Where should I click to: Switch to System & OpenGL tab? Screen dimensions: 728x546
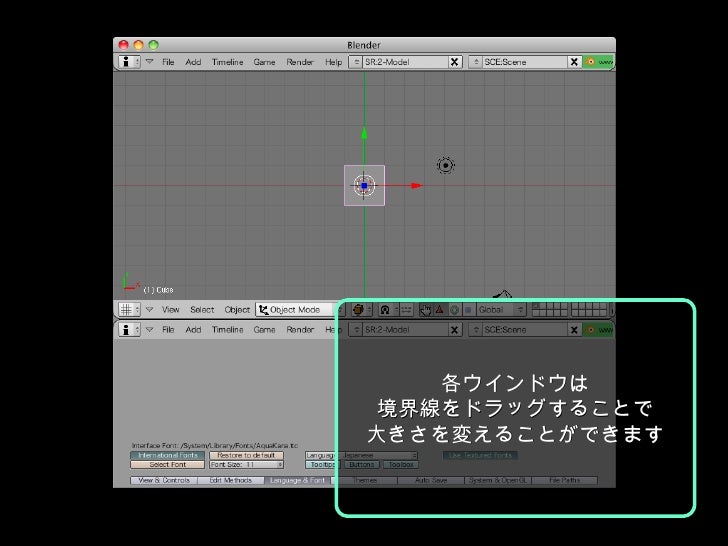tap(498, 480)
